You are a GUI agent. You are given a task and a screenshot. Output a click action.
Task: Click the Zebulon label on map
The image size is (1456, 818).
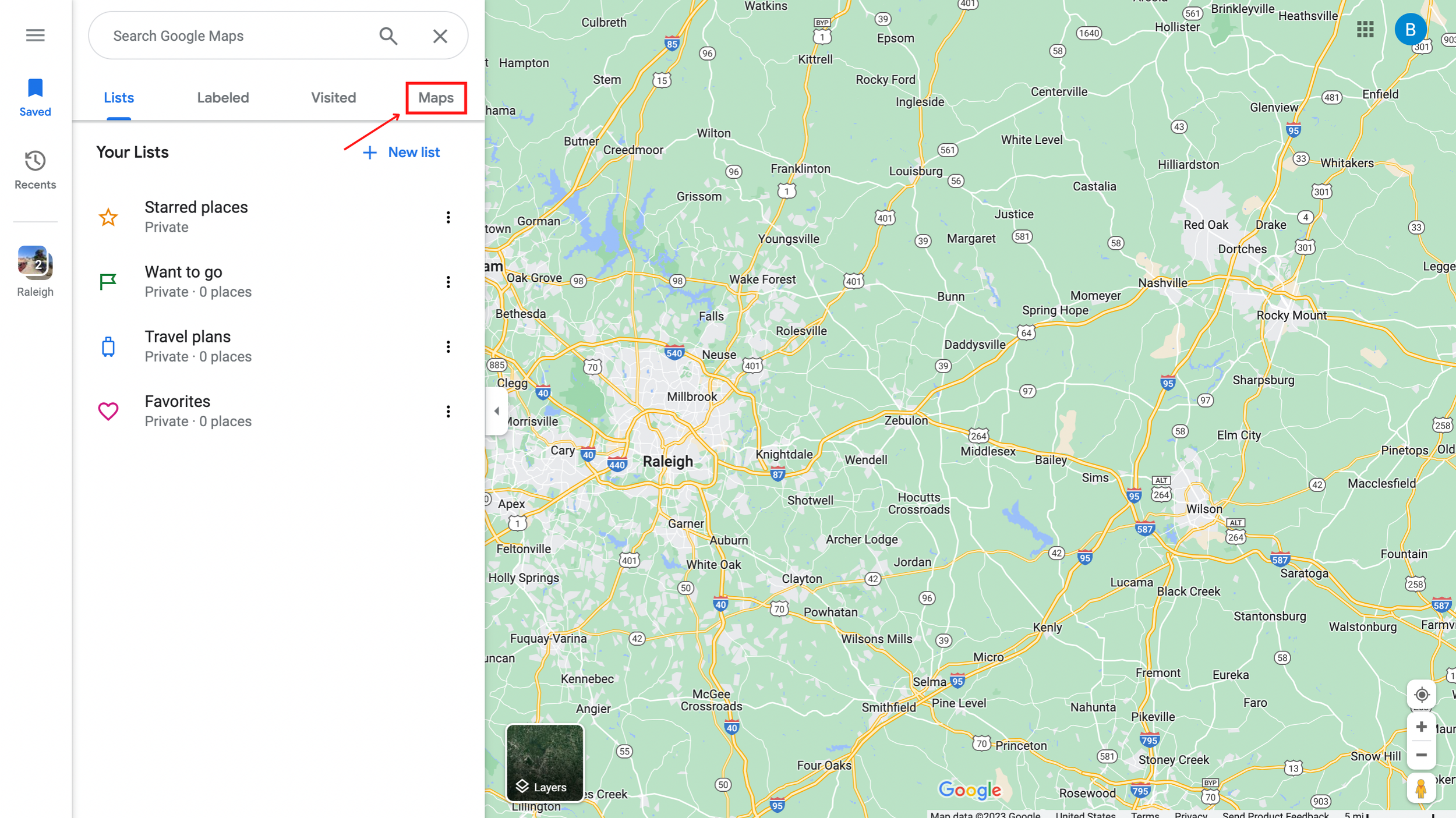(x=906, y=420)
